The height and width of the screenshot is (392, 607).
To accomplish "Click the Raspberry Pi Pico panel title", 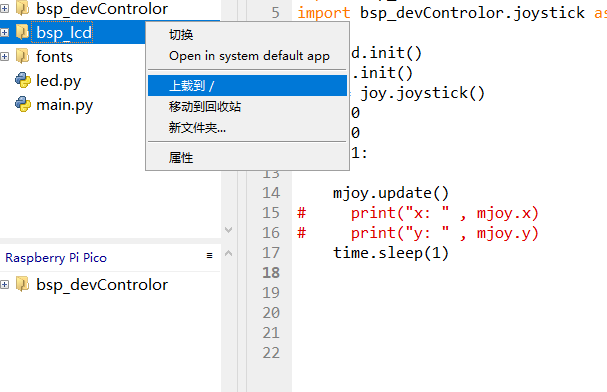I will 56,258.
